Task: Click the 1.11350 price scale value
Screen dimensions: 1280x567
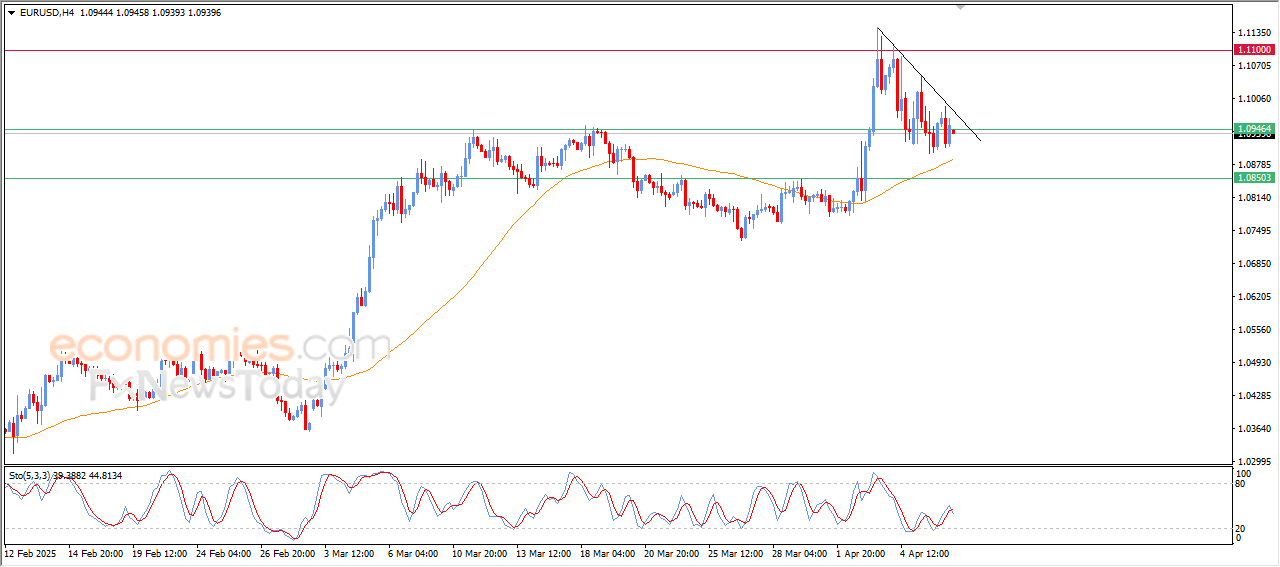Action: pos(1254,32)
